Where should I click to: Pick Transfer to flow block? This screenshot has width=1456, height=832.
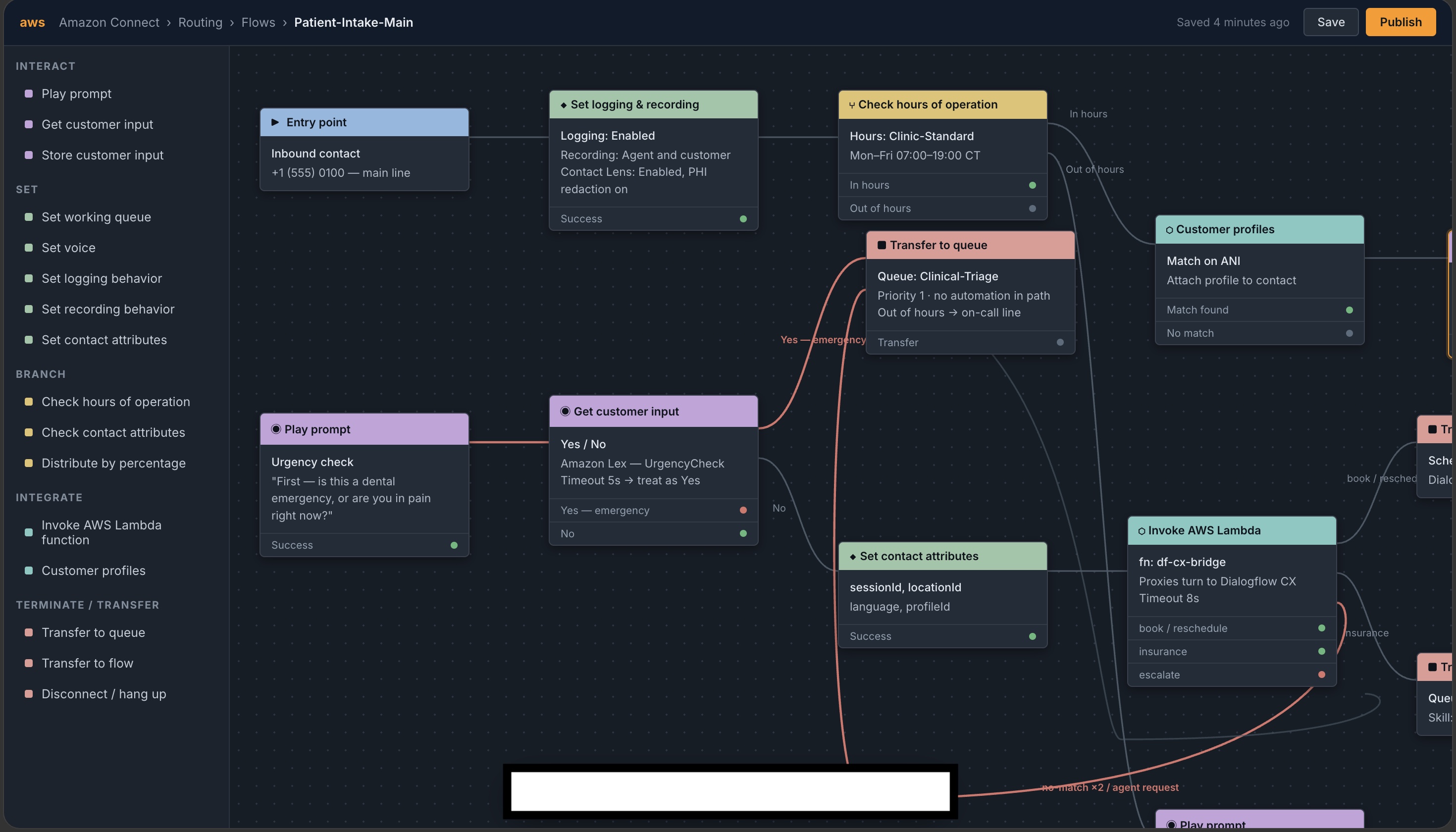point(88,664)
